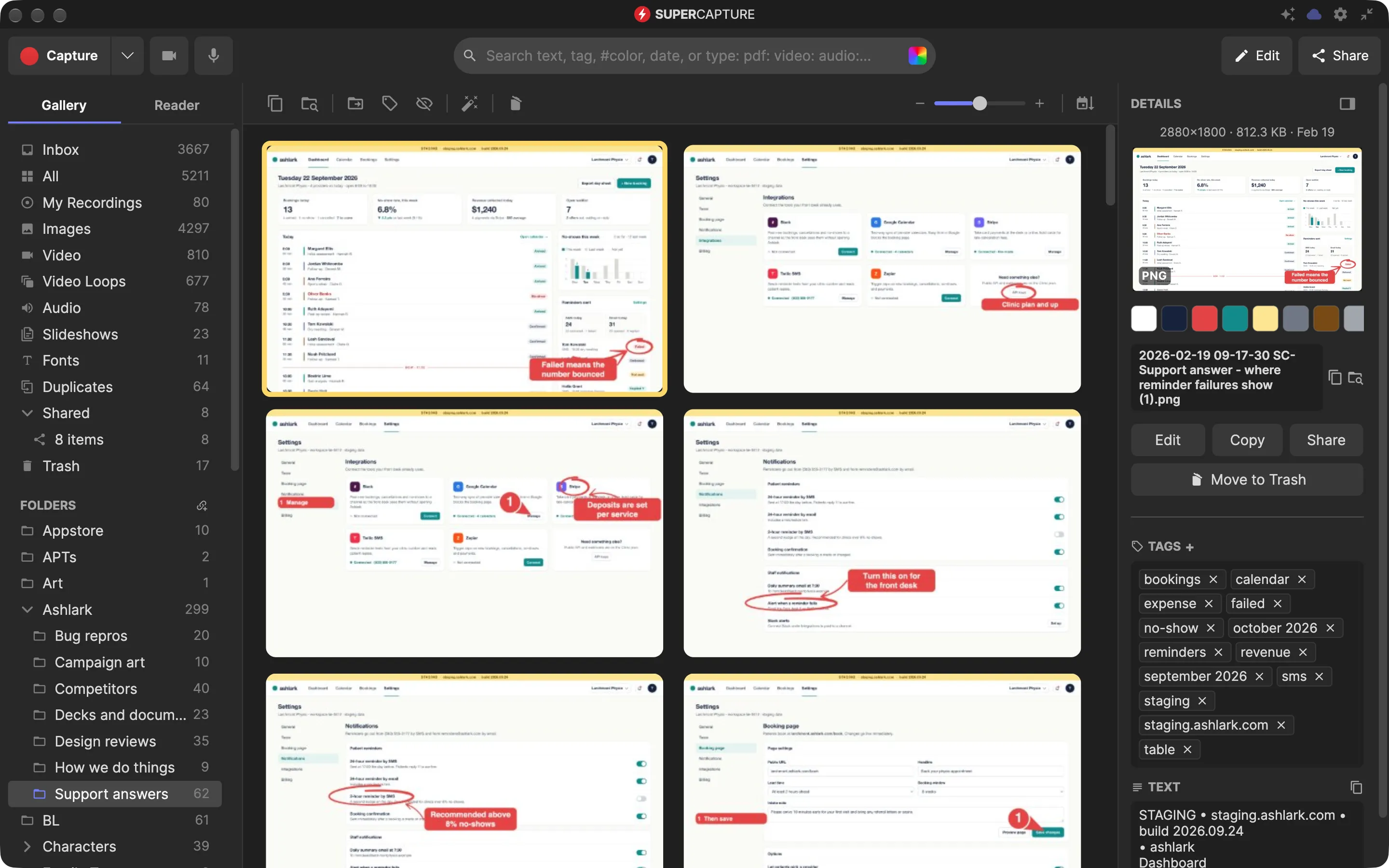
Task: Open Capture options dropdown arrow
Action: pos(127,55)
